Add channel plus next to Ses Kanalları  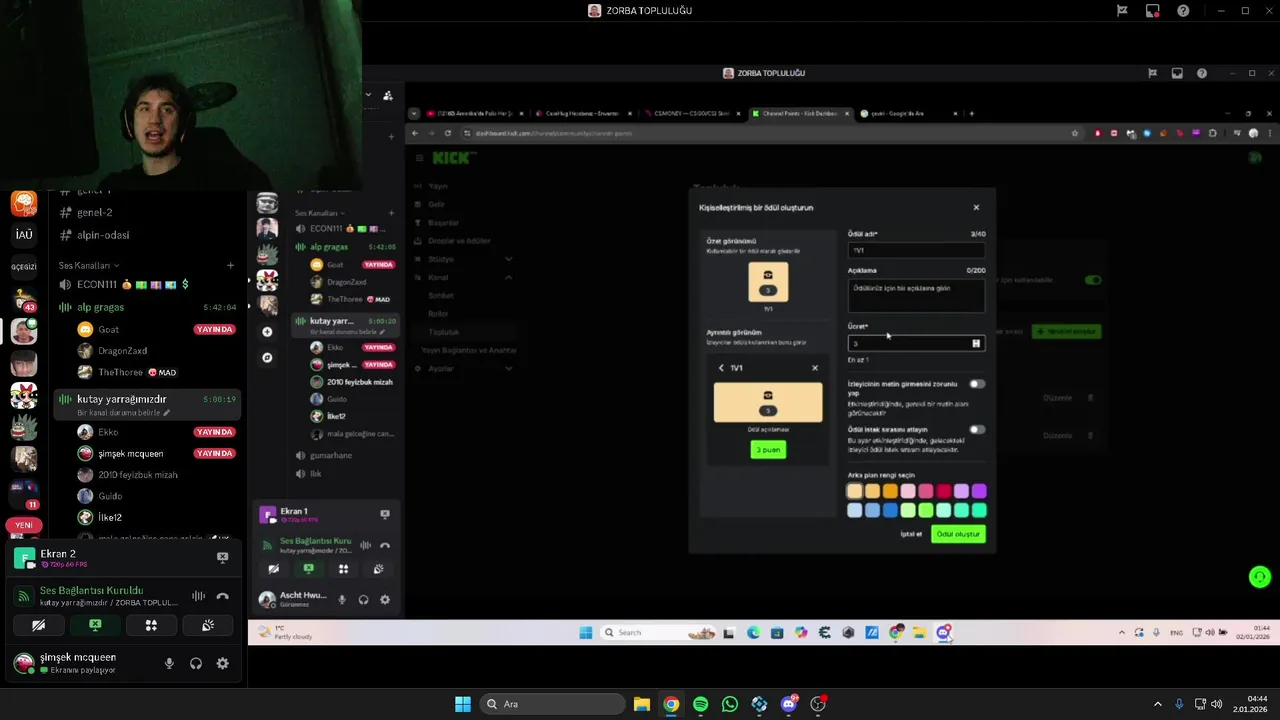(230, 265)
